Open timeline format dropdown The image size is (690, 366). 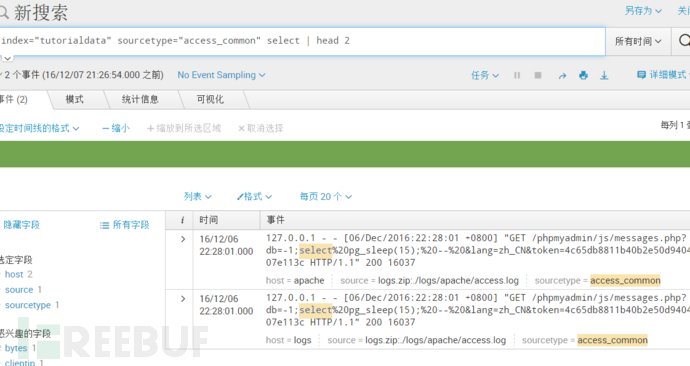[39, 128]
